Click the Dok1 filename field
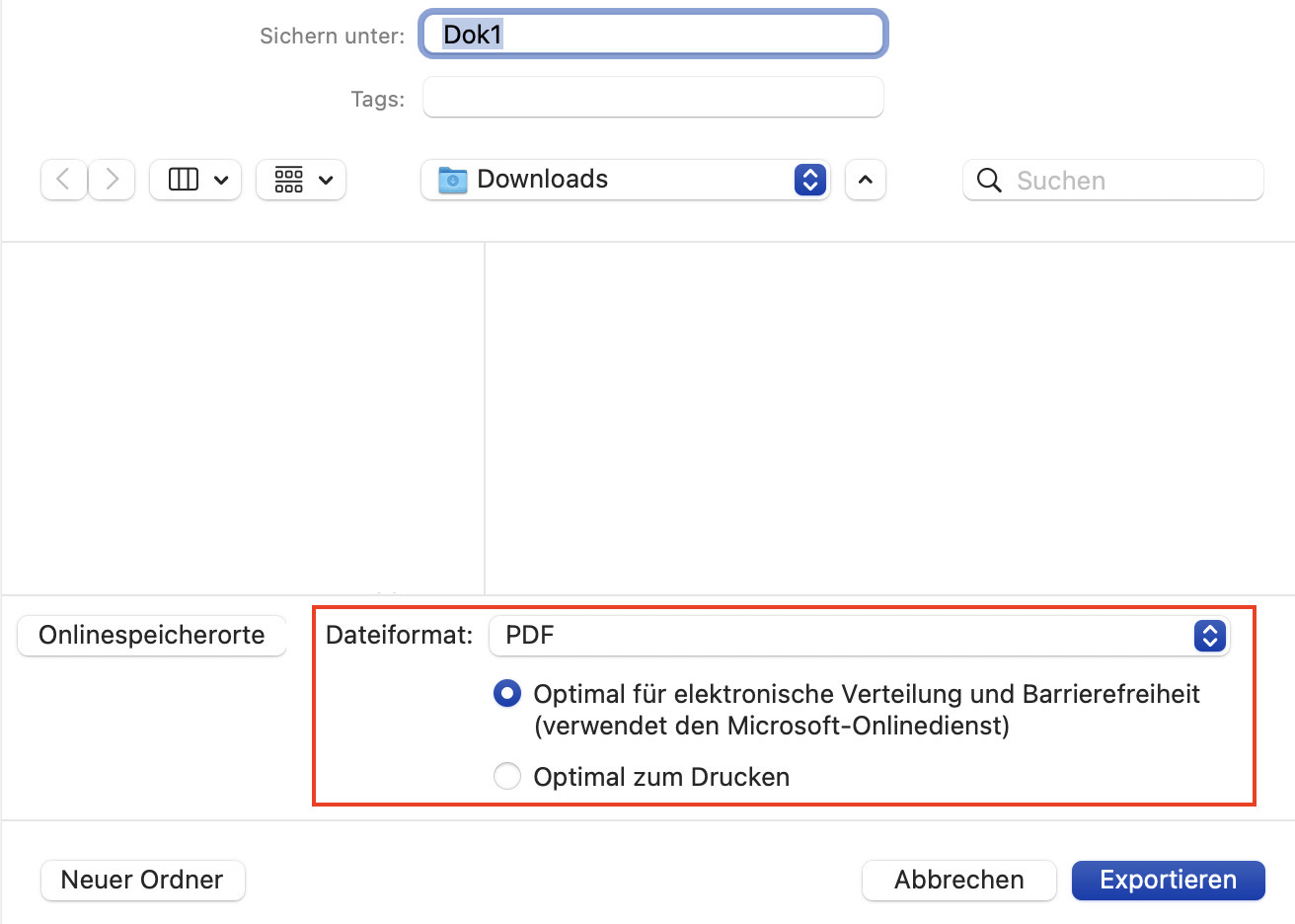The height and width of the screenshot is (924, 1295). [x=651, y=34]
